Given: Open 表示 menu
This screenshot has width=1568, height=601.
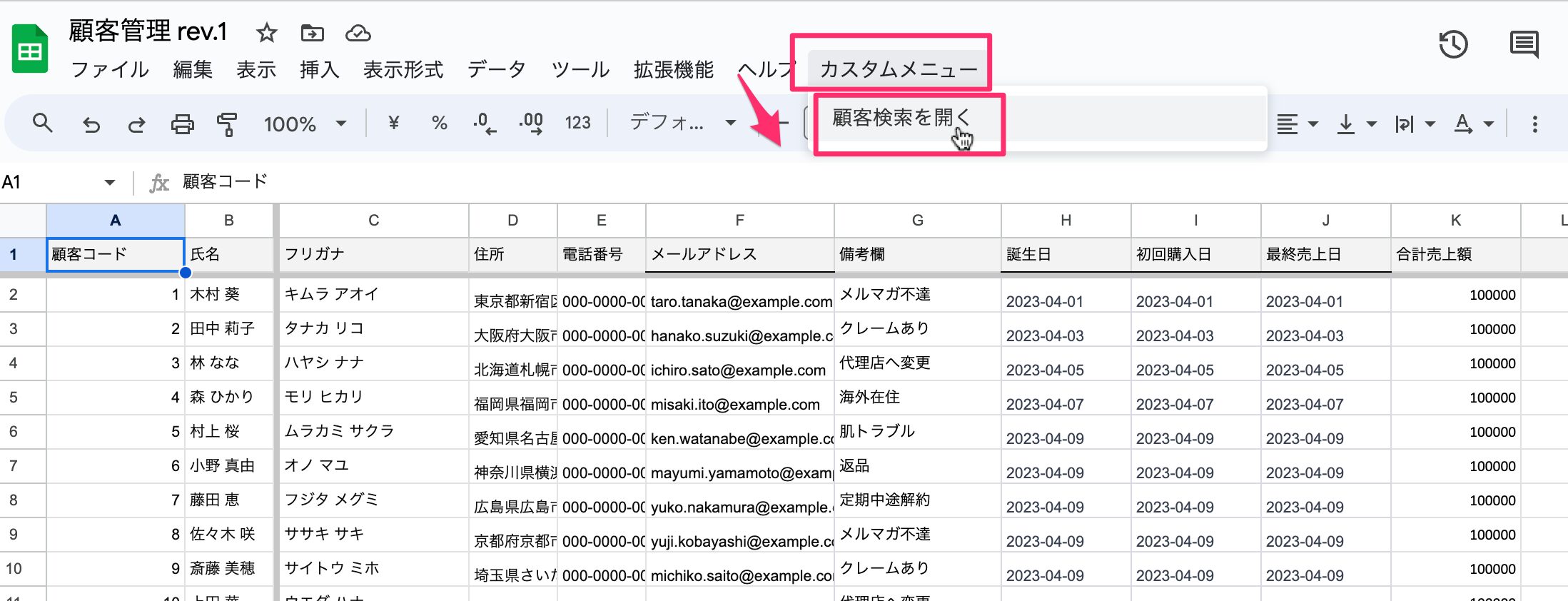Looking at the screenshot, I should click(x=256, y=69).
